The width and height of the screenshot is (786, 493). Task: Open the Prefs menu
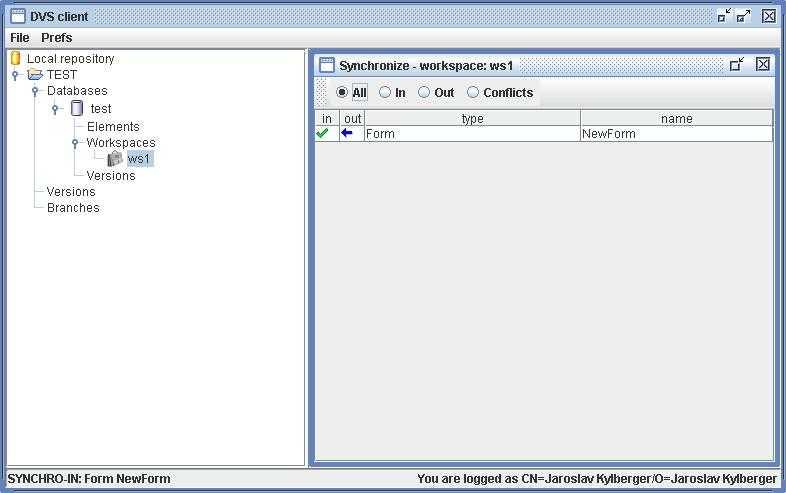(57, 38)
